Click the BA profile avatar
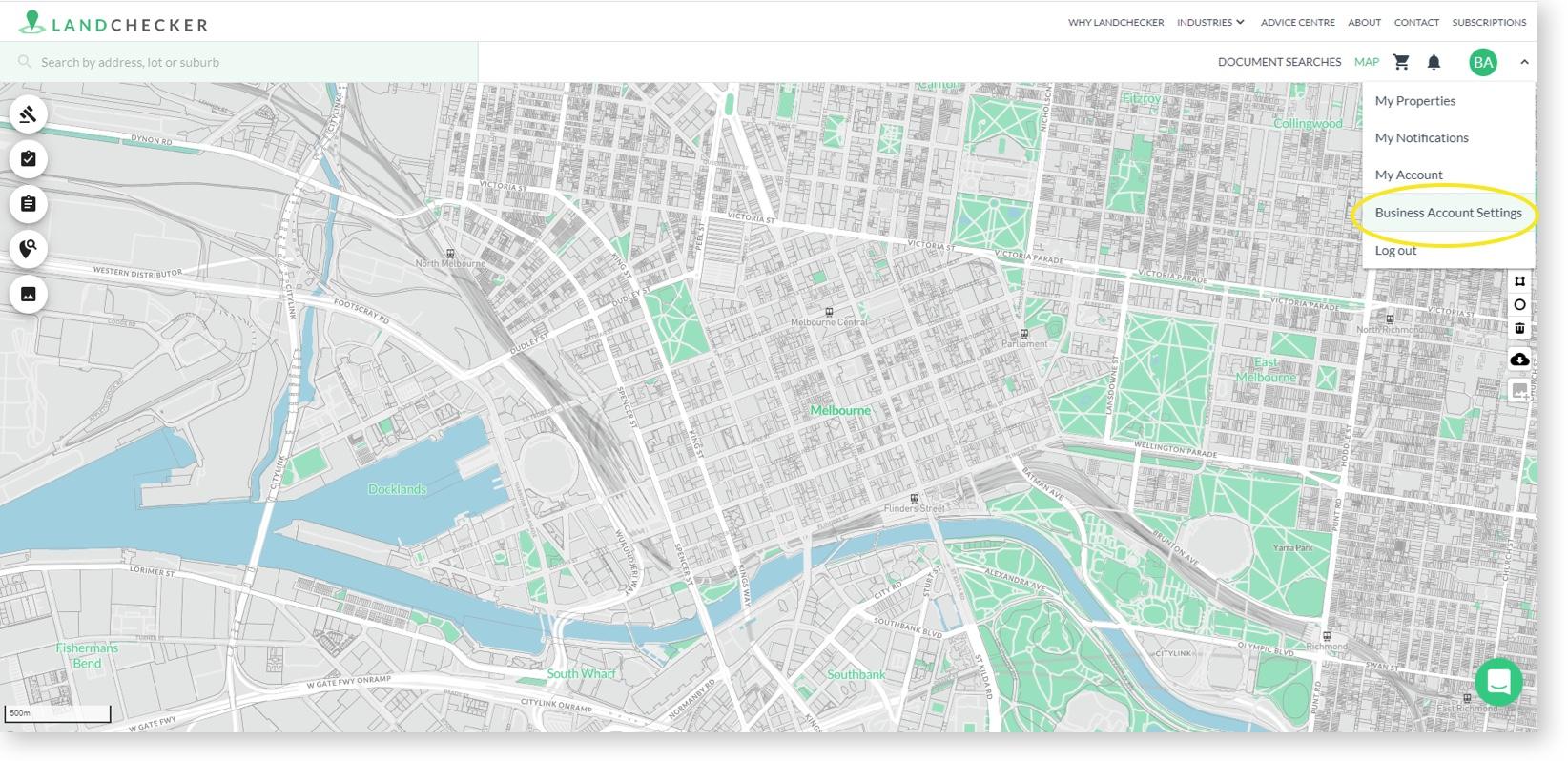This screenshot has width=1568, height=761. coord(1483,63)
